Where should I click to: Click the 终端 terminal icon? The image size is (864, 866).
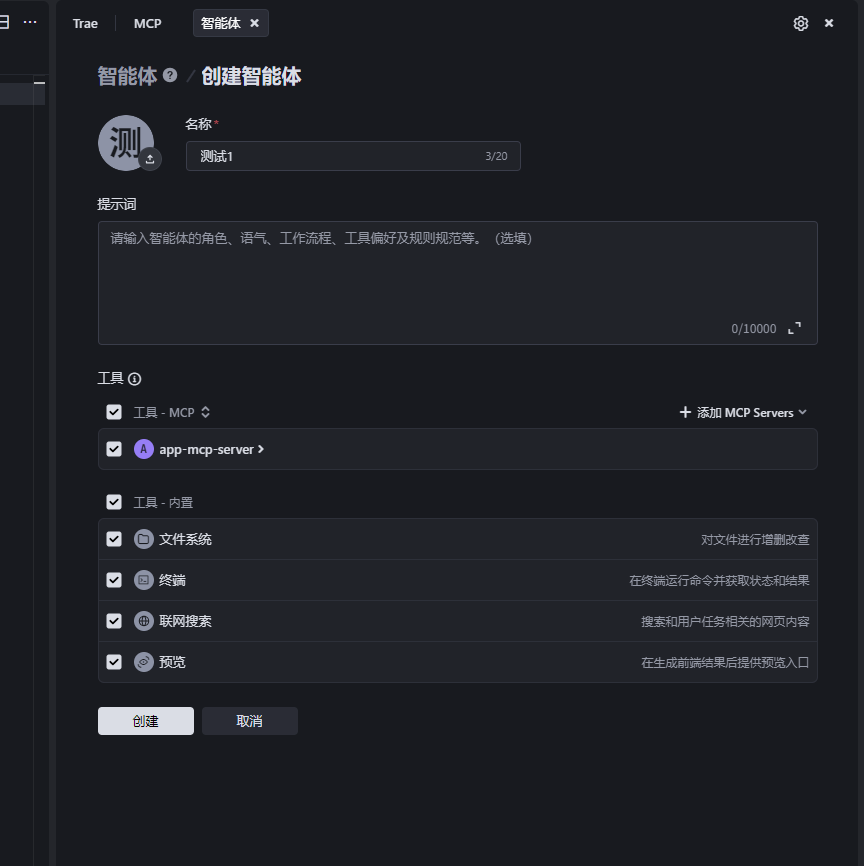pos(141,580)
